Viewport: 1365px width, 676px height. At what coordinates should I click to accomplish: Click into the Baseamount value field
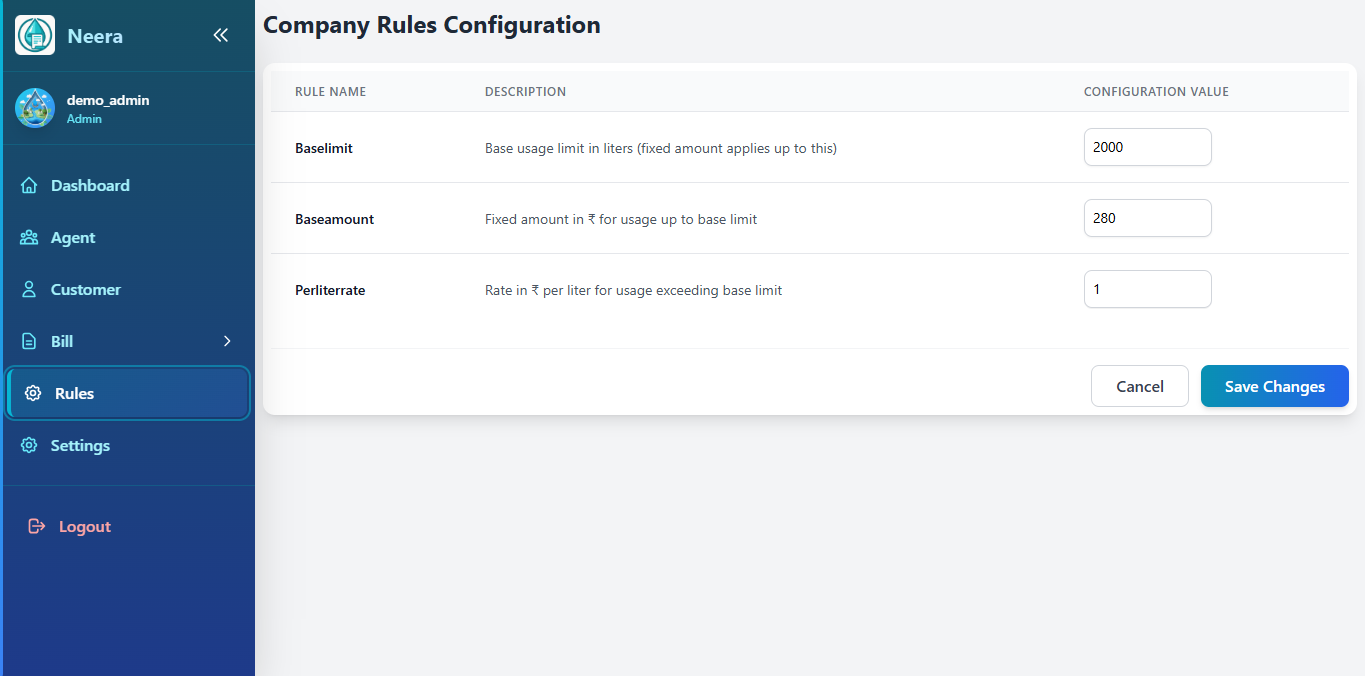pyautogui.click(x=1147, y=218)
